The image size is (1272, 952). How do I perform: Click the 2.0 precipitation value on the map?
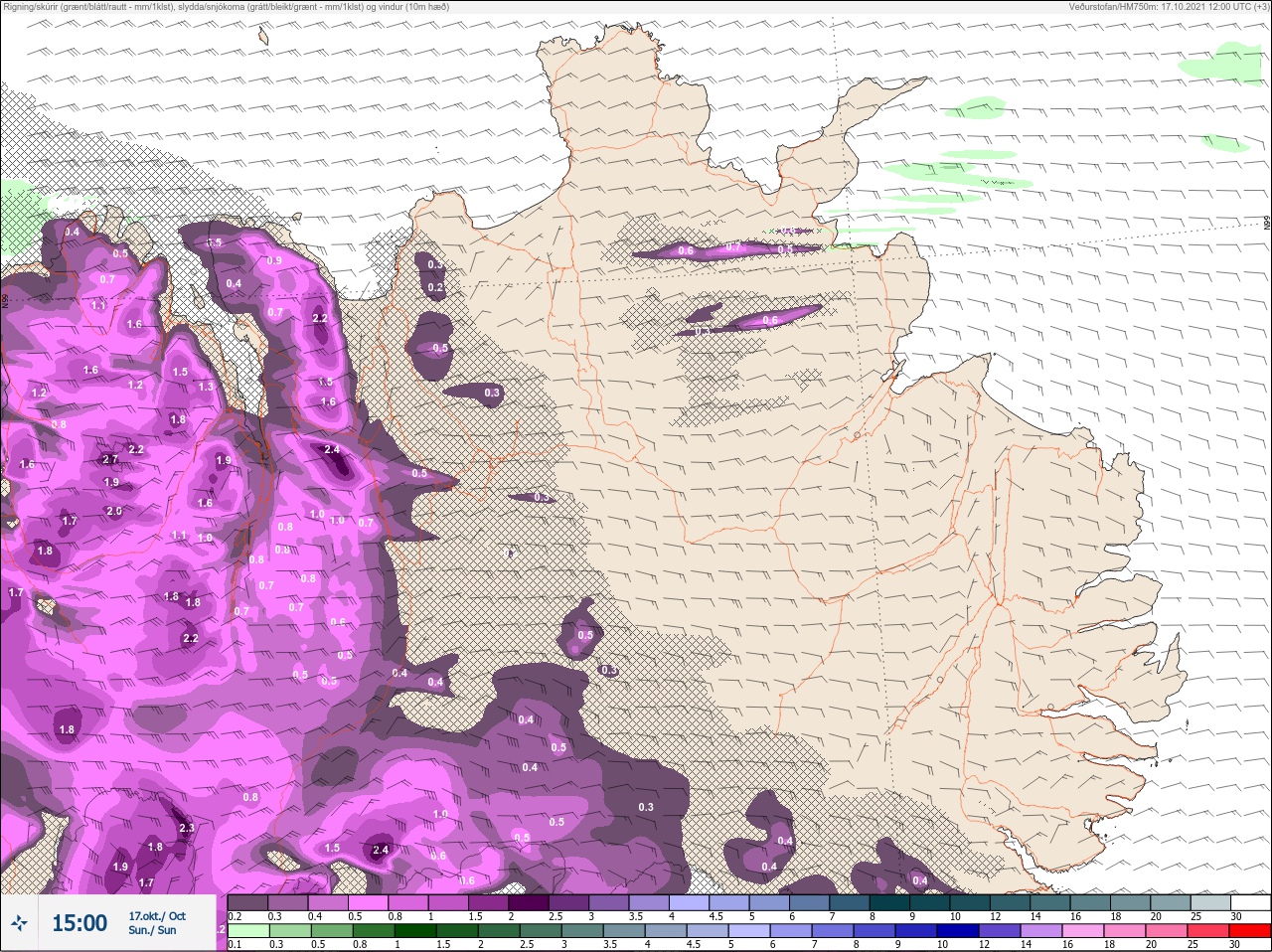coord(114,512)
